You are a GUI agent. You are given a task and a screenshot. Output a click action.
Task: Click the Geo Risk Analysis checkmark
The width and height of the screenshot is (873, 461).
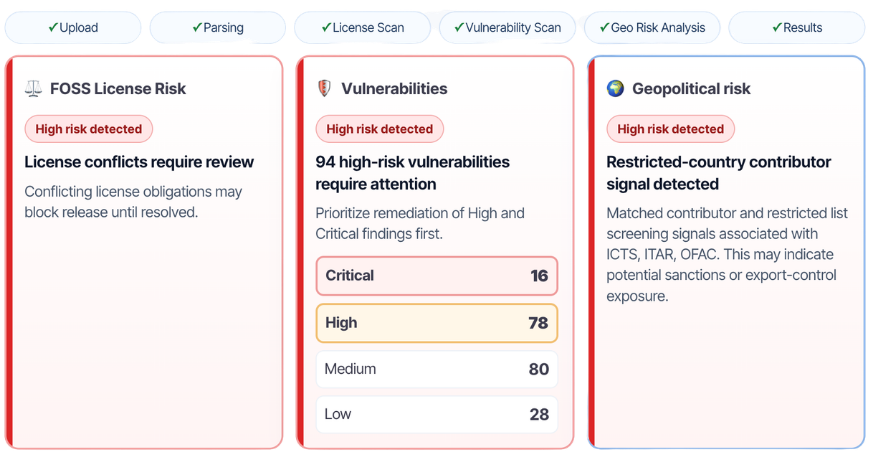pyautogui.click(x=605, y=28)
